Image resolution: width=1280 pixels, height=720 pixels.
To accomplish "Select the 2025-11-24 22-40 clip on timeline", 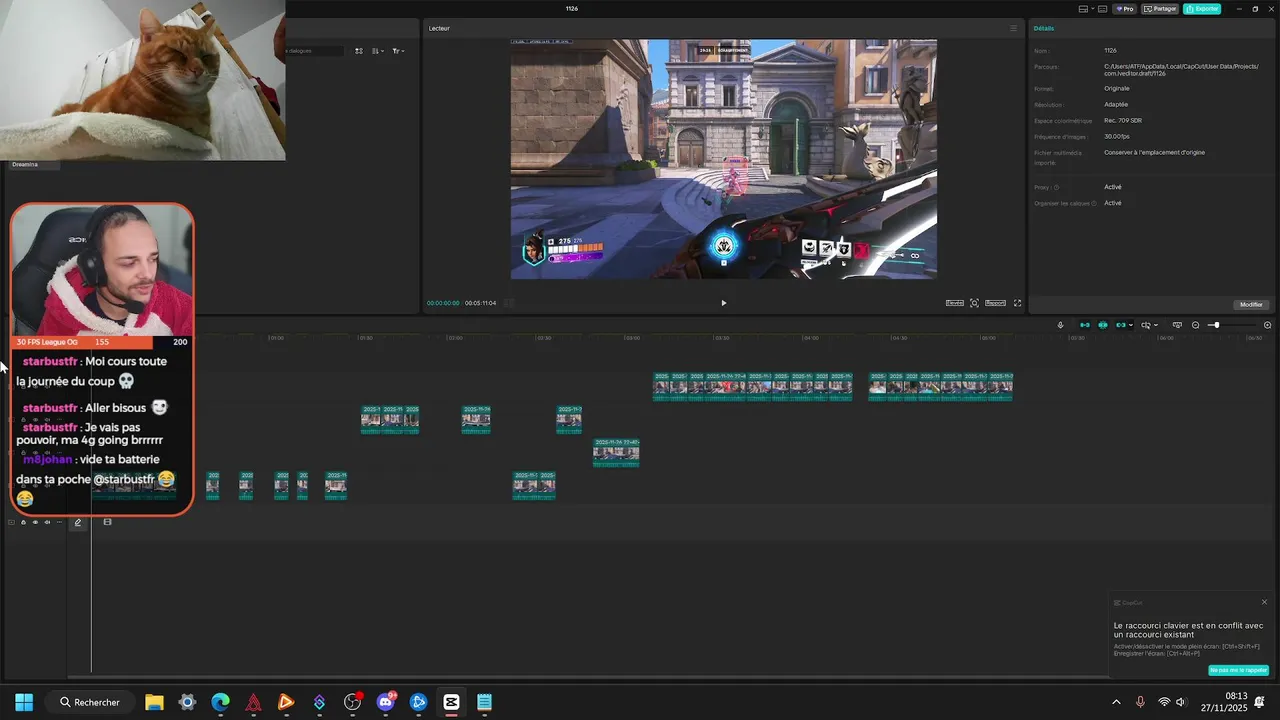I will coord(616,453).
